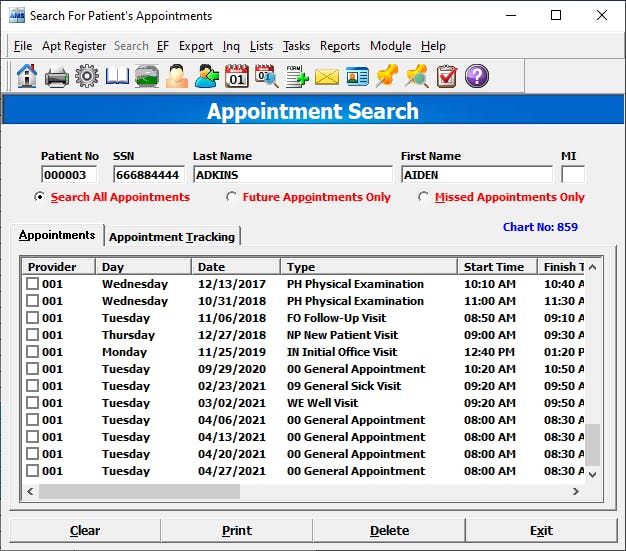The image size is (626, 551).
Task: Click the calendar with magnifier icon
Action: click(x=267, y=76)
